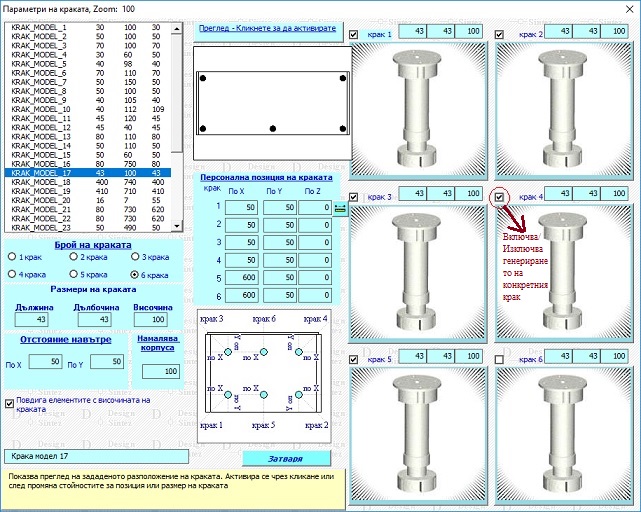Select KRAK_MODEL_16 in the list
Viewport: 641px width, 512px height.
[87, 164]
